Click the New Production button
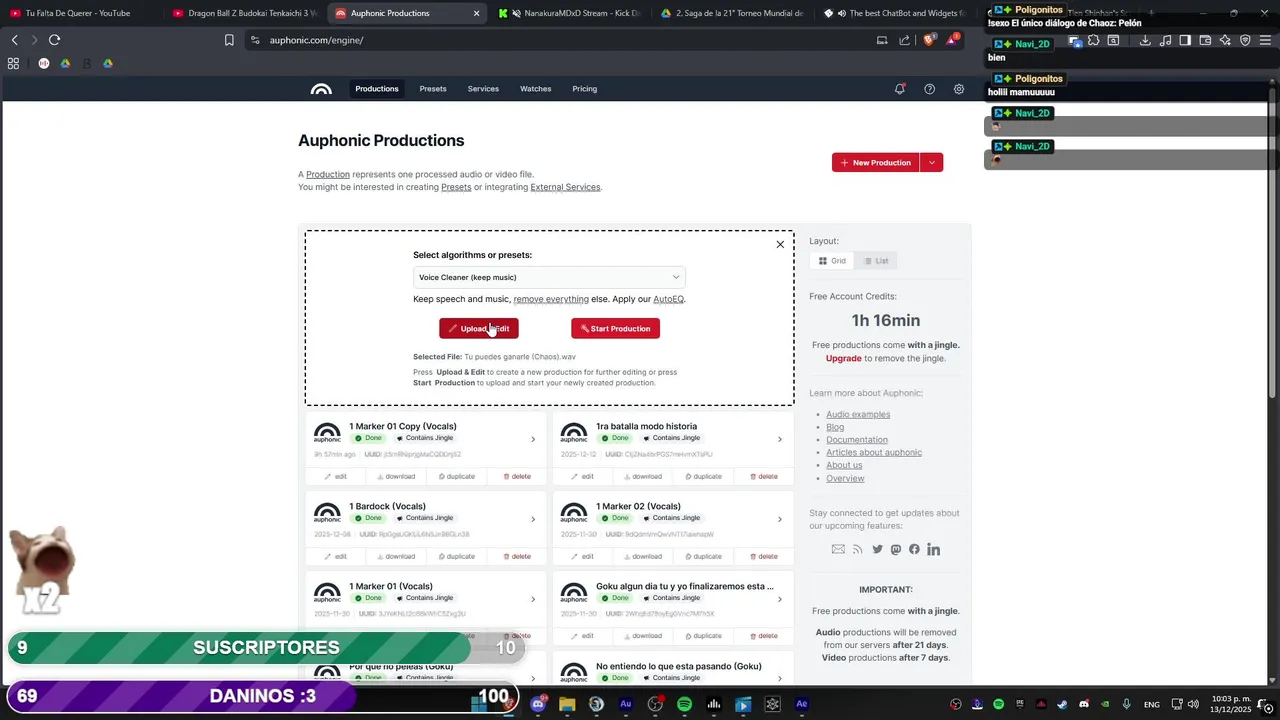Image resolution: width=1280 pixels, height=720 pixels. click(876, 162)
